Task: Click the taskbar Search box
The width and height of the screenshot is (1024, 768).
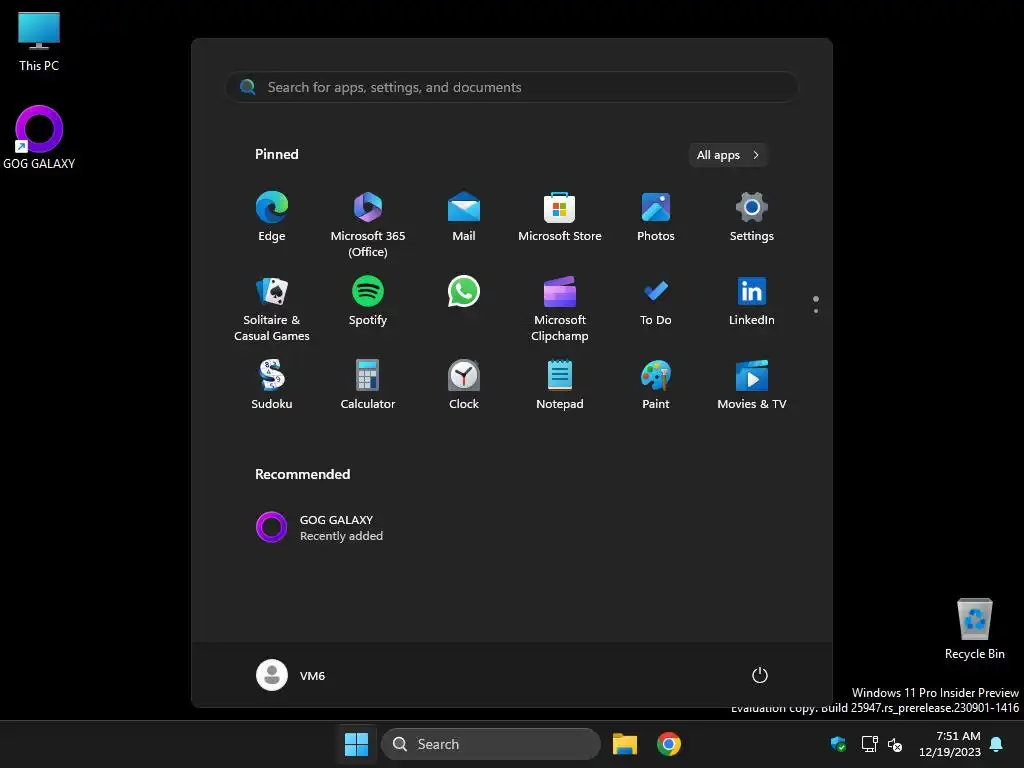Action: 490,744
